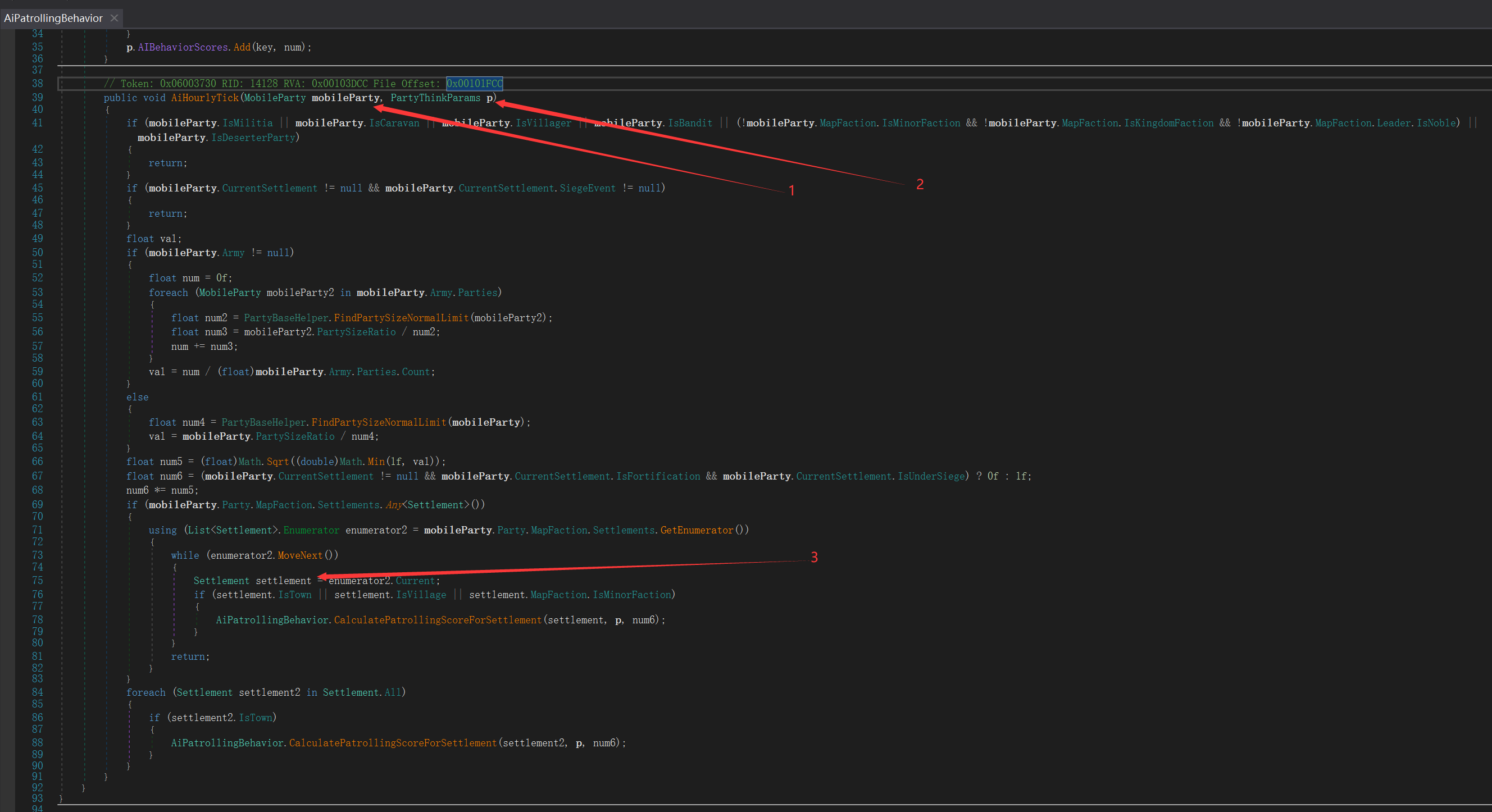Click AIBehaviorScores on line 35
The width and height of the screenshot is (1492, 812).
183,48
